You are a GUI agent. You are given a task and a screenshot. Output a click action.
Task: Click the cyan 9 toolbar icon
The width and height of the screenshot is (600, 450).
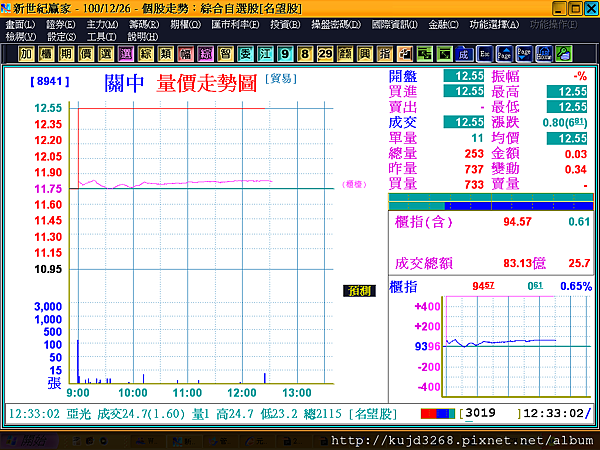285,54
